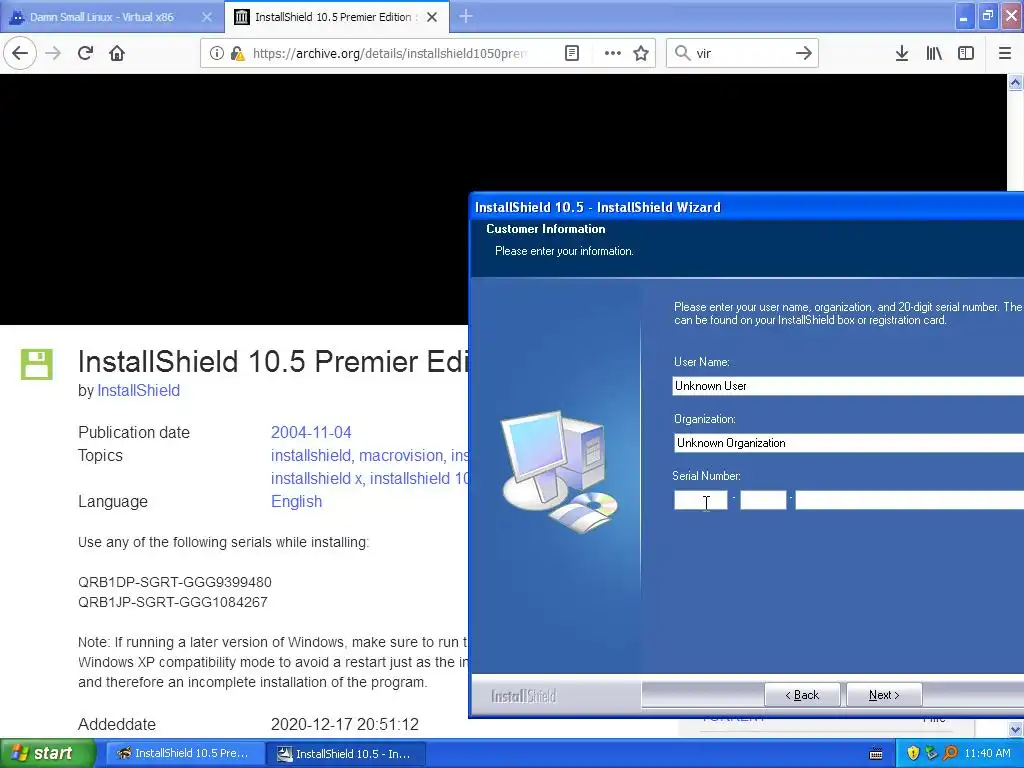This screenshot has width=1024, height=768.
Task: Click the InstallShield Wizard title bar
Action: click(746, 207)
